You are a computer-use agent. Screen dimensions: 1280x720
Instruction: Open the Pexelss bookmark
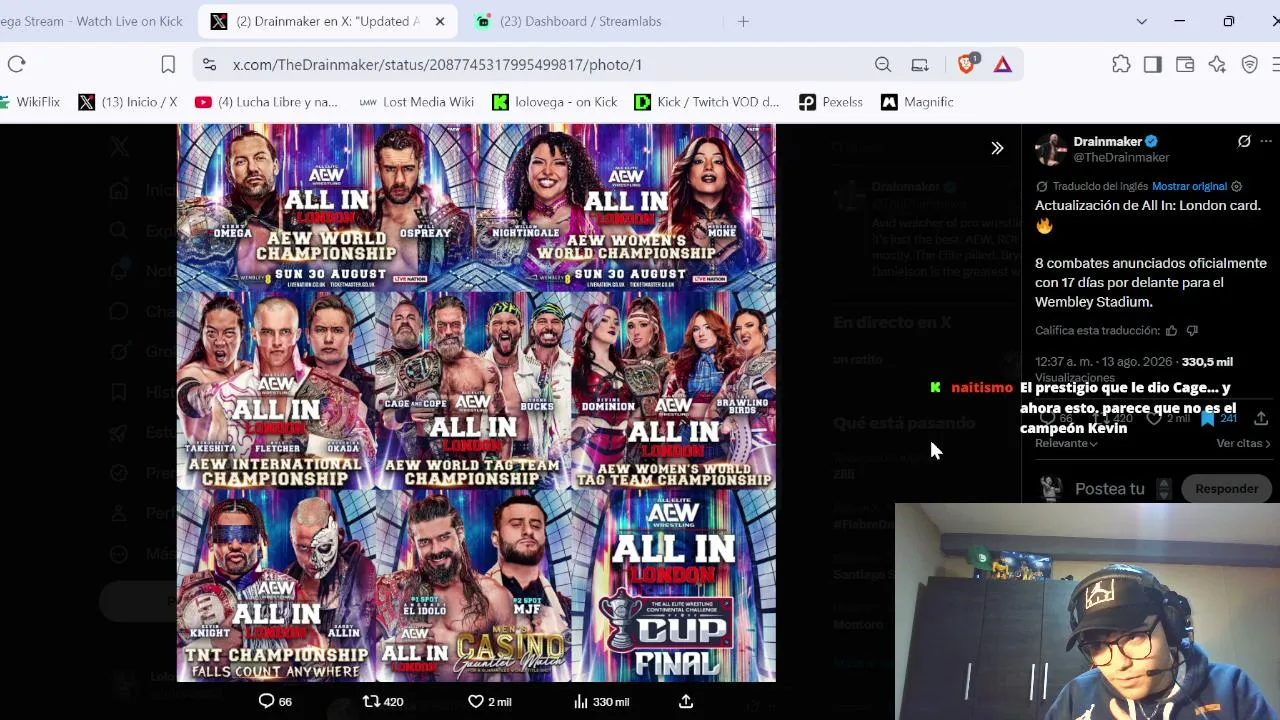[x=830, y=102]
